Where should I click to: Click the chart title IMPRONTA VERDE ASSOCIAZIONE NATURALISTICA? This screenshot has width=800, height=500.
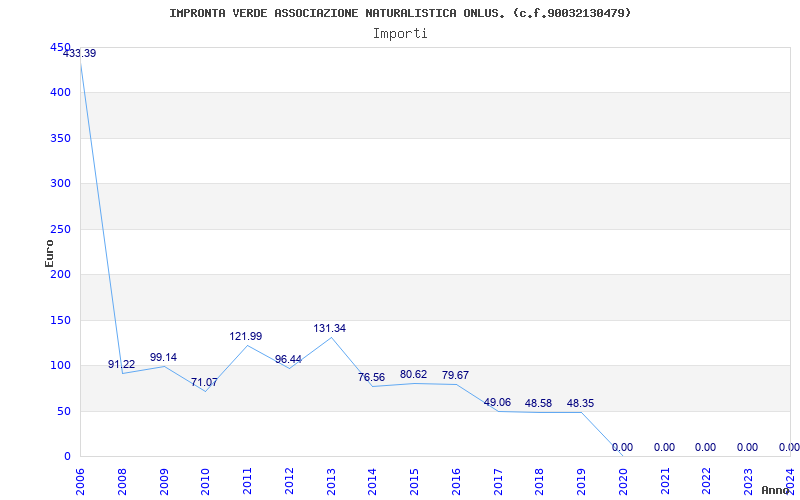(x=400, y=13)
